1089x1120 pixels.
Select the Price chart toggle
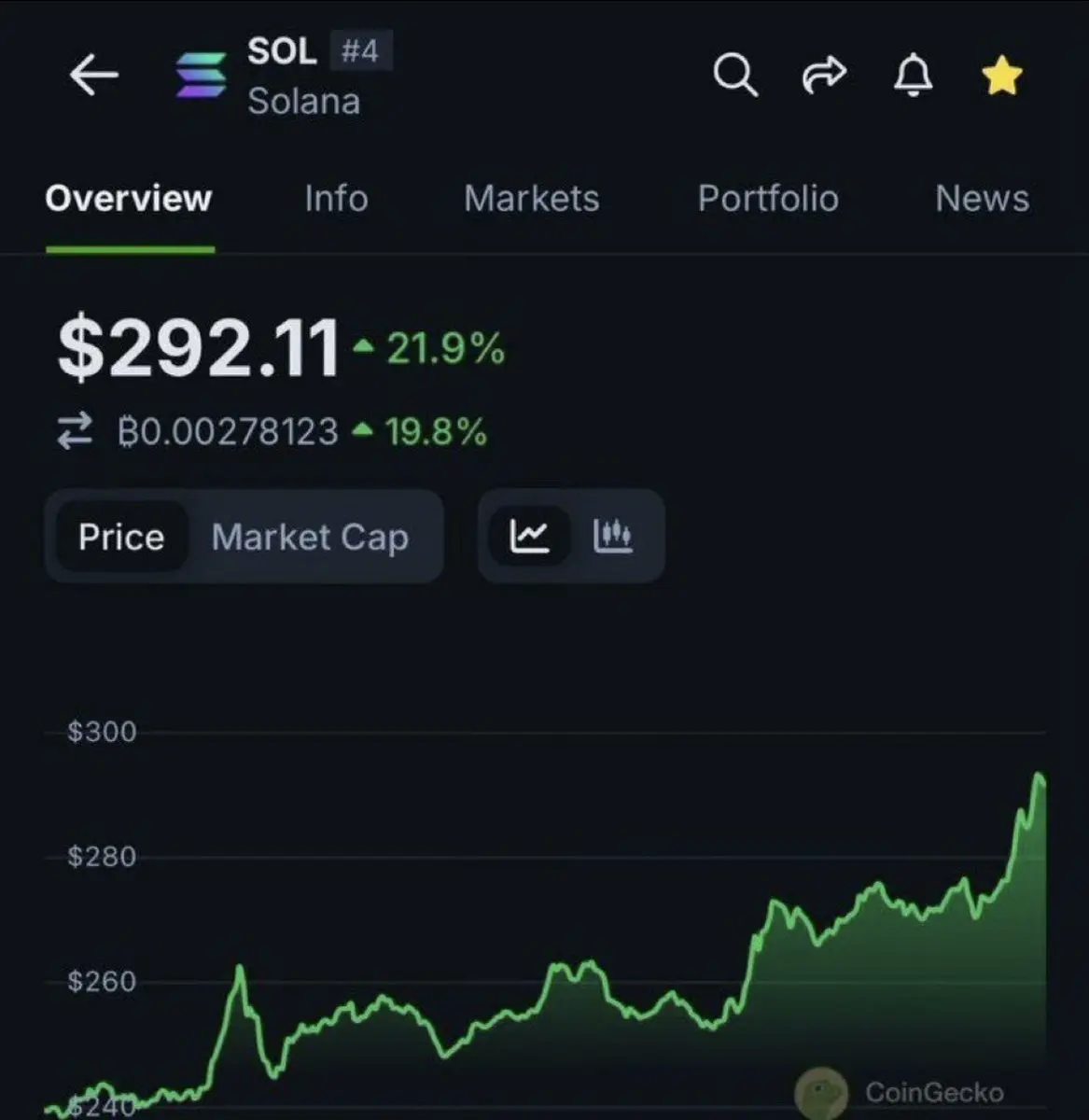coord(121,537)
